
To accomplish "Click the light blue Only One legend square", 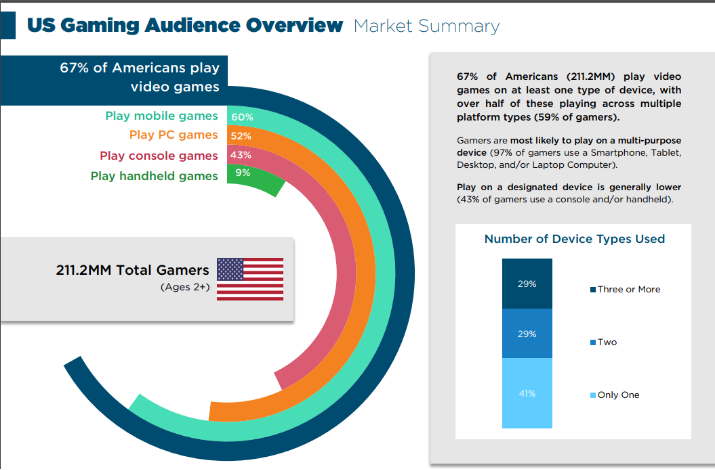I will tap(591, 395).
